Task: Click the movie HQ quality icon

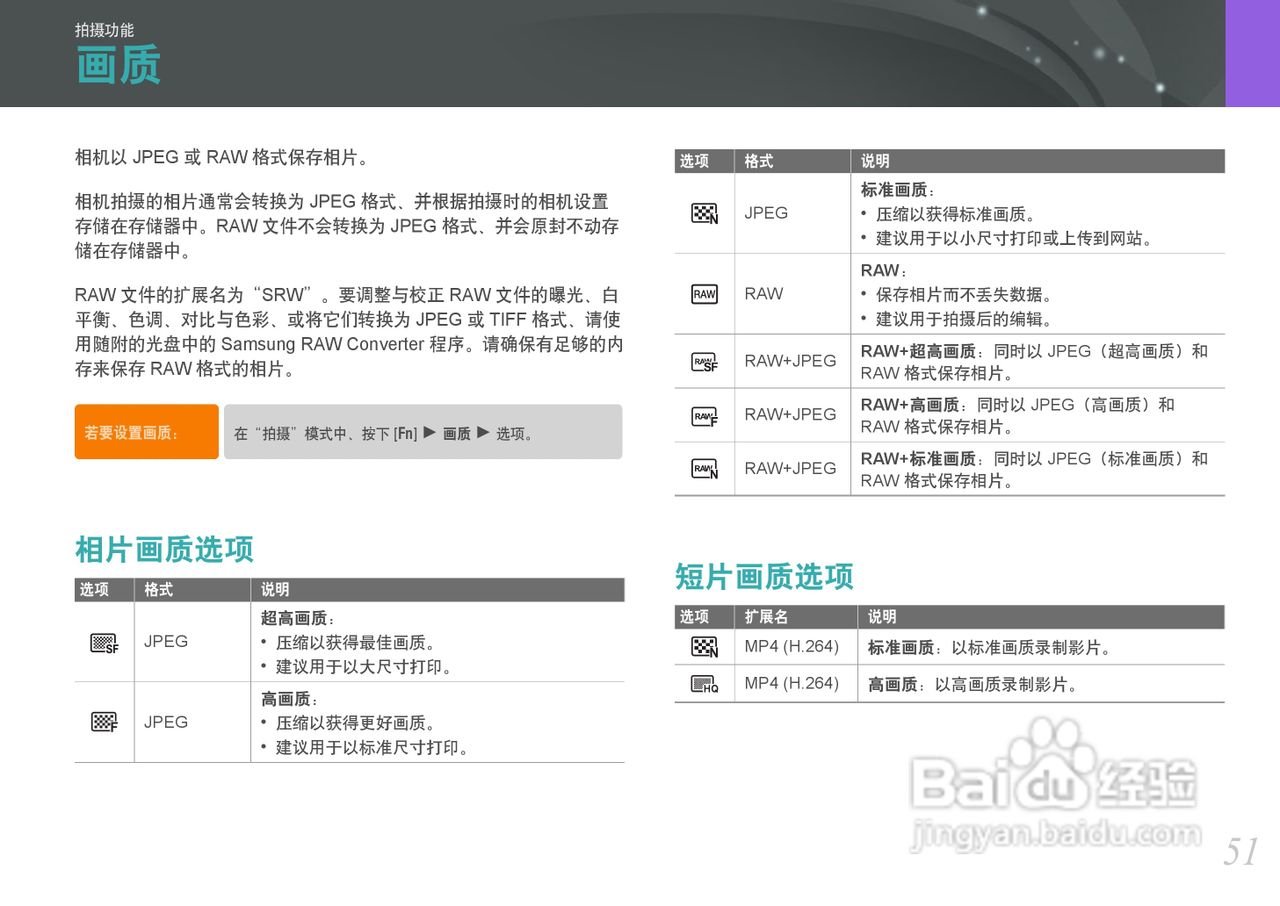Action: pos(704,684)
